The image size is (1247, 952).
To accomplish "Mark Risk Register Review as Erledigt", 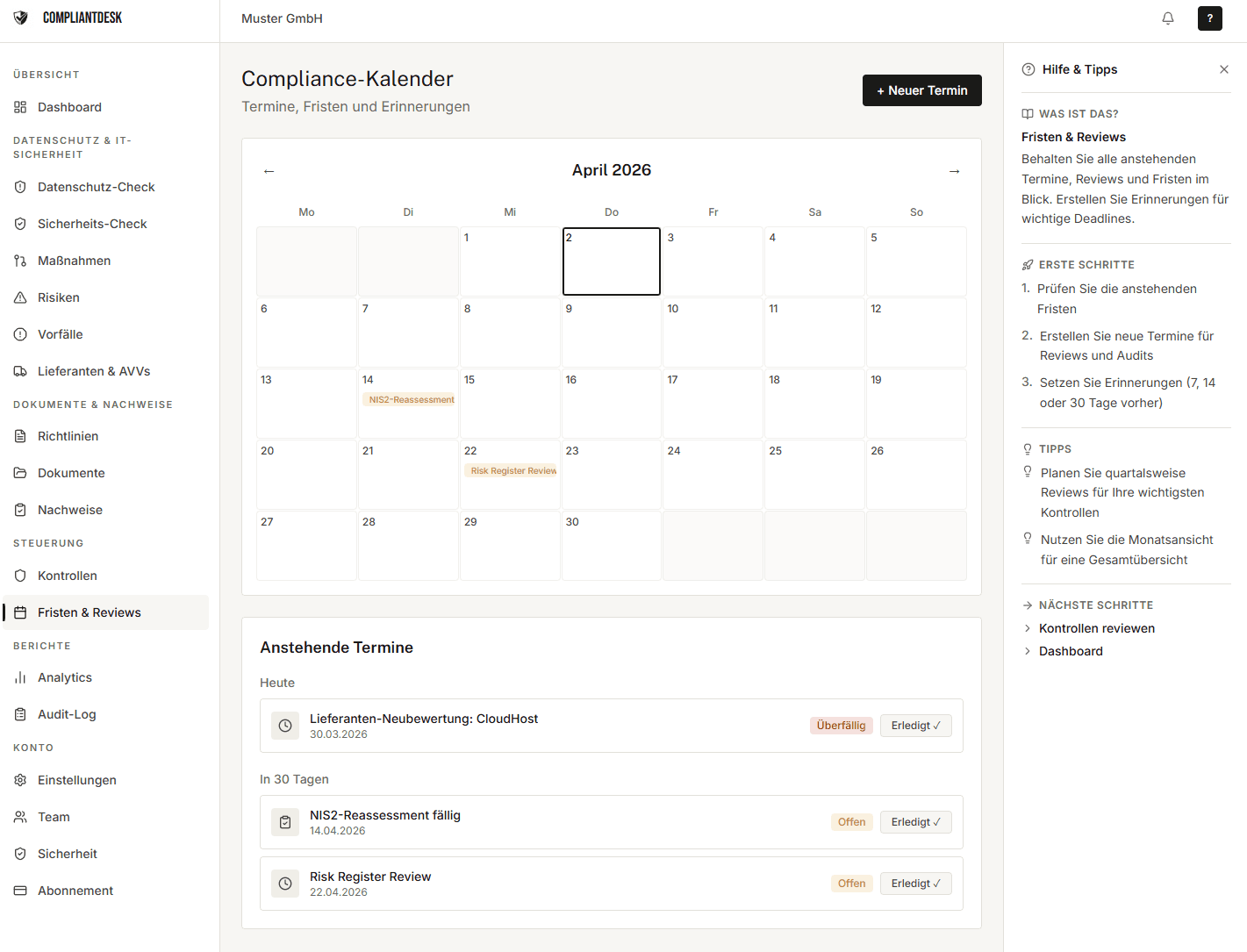I will coord(915,884).
